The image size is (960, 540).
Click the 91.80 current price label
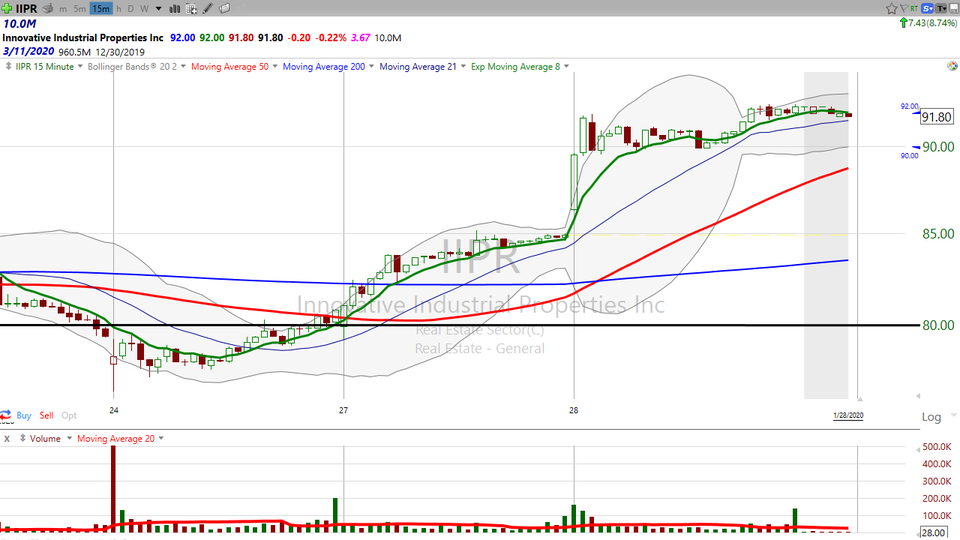click(937, 117)
